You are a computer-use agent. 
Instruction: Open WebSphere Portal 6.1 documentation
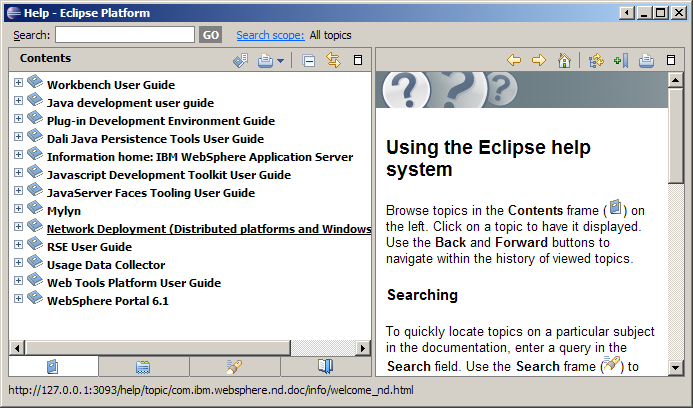[108, 301]
